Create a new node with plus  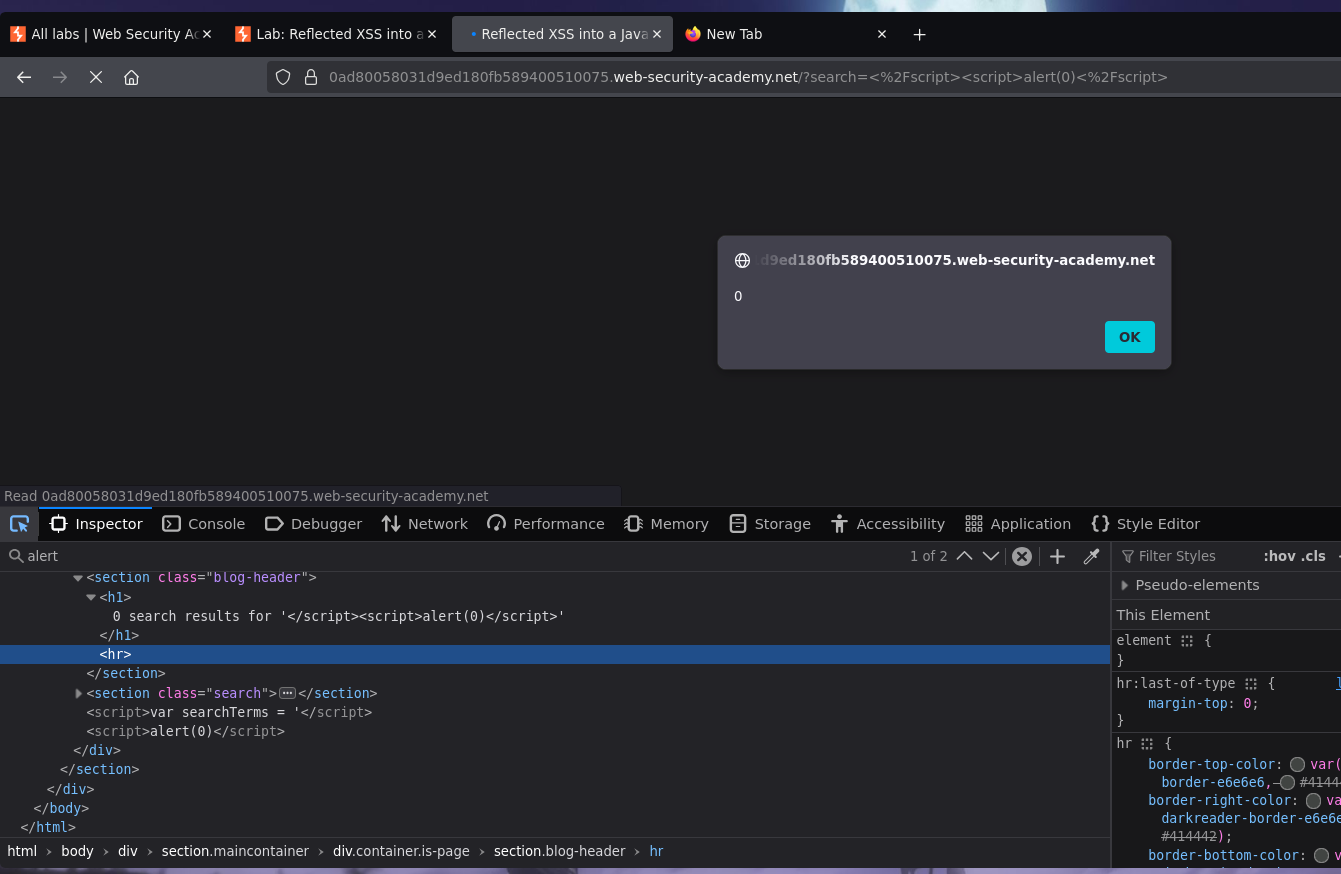[1057, 556]
